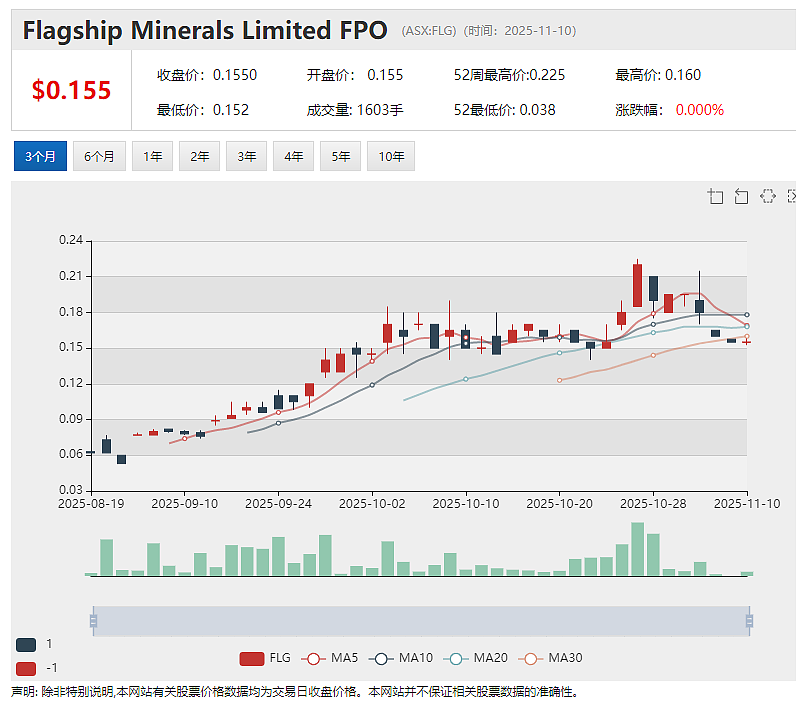This screenshot has width=809, height=711.
Task: Click the large red $0.155 price
Action: click(x=71, y=90)
